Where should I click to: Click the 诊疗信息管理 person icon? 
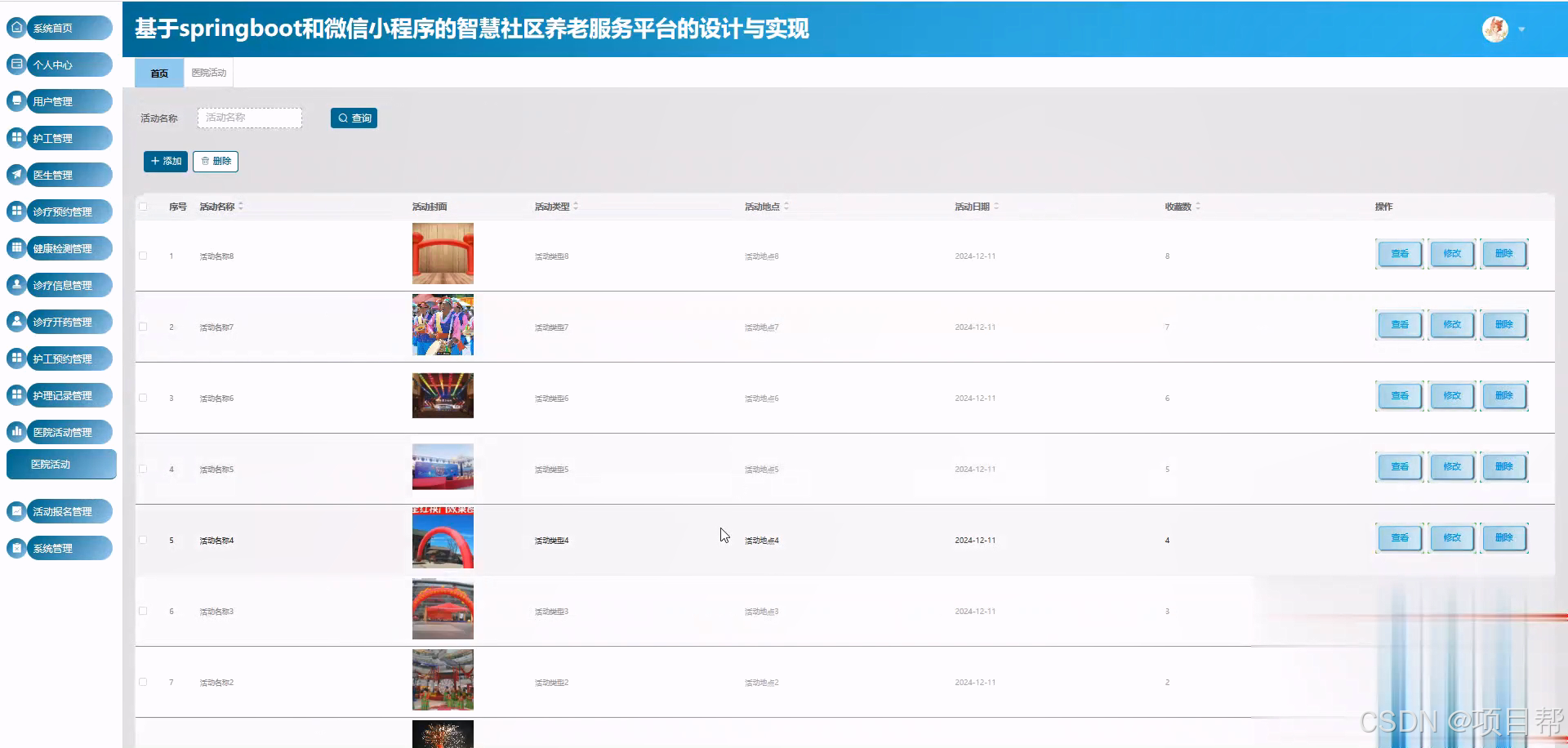16,284
